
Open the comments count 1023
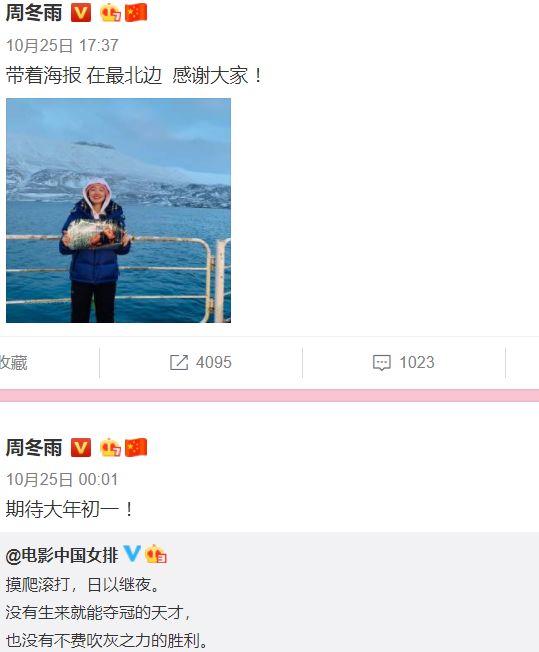[417, 363]
